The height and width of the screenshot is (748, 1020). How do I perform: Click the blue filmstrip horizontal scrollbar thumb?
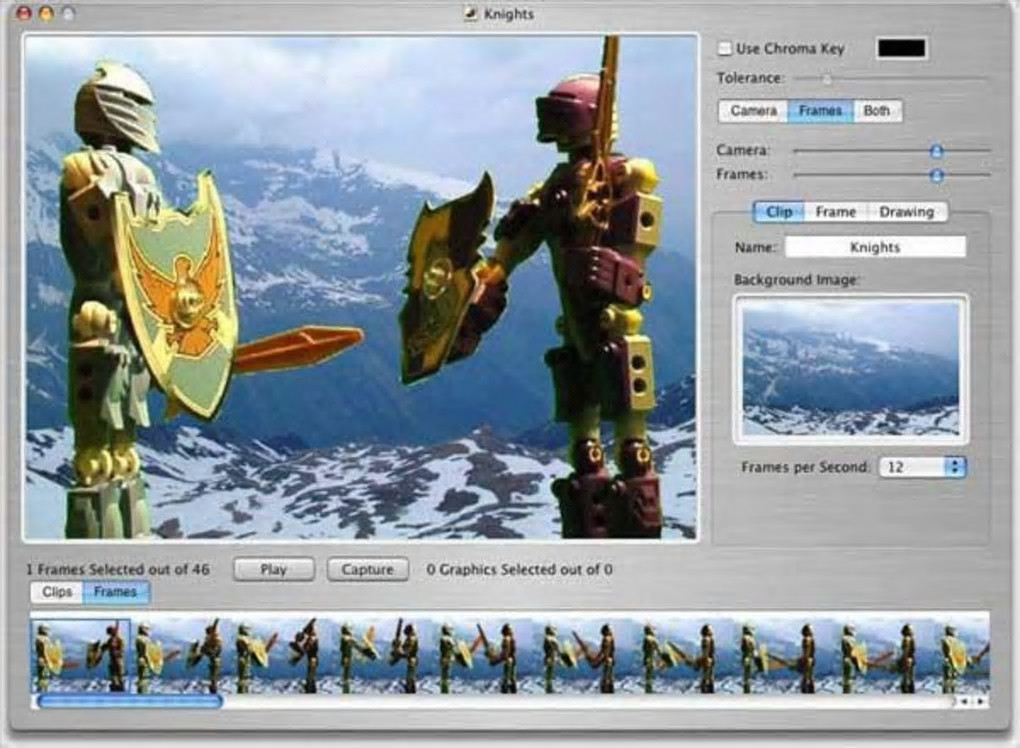(130, 701)
